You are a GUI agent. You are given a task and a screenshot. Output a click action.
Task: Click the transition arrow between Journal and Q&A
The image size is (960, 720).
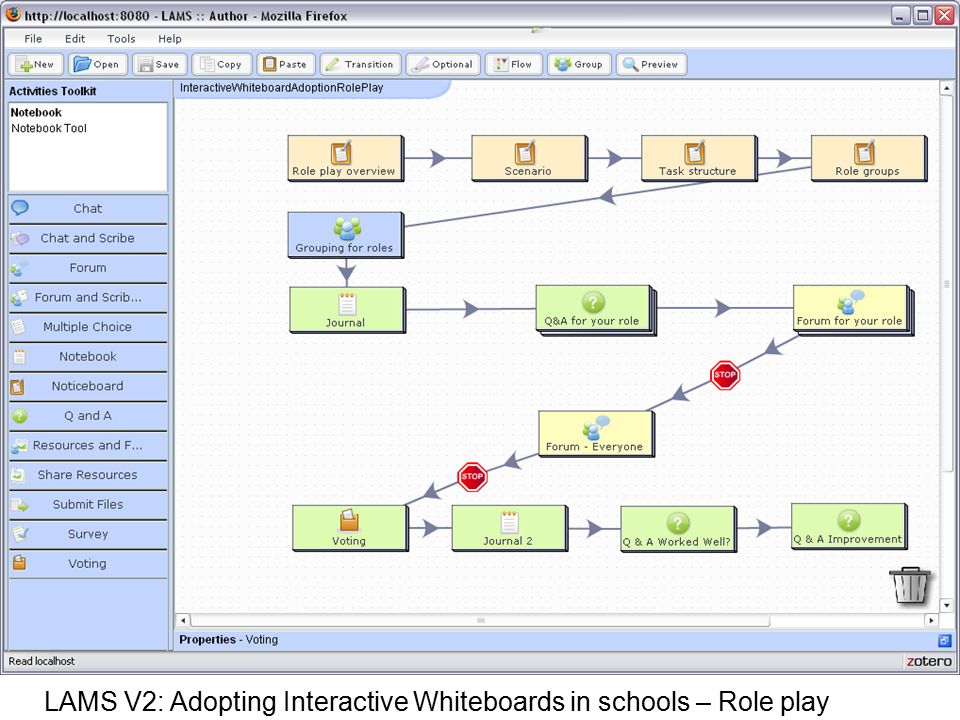pyautogui.click(x=470, y=309)
